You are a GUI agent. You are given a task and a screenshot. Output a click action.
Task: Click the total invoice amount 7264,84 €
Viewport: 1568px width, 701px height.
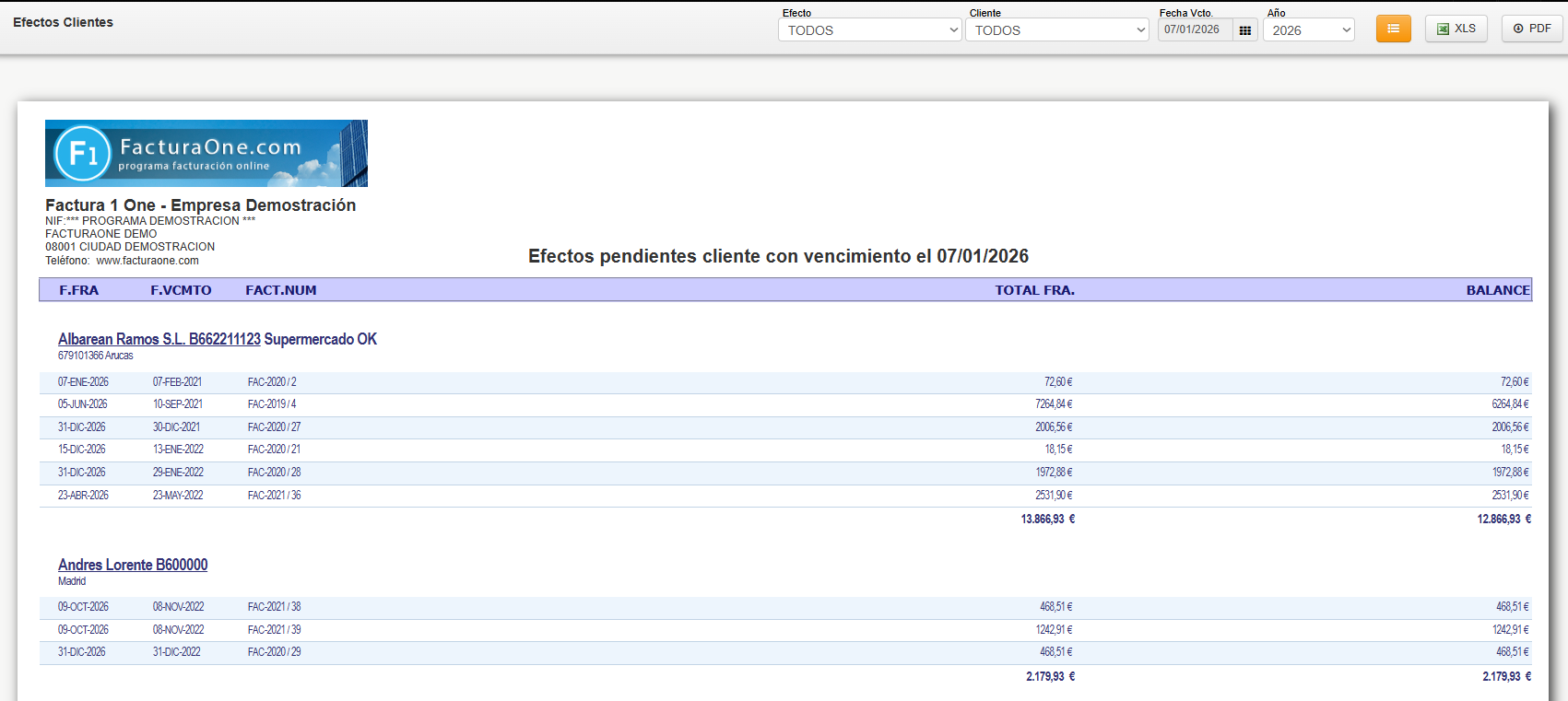coord(1054,404)
